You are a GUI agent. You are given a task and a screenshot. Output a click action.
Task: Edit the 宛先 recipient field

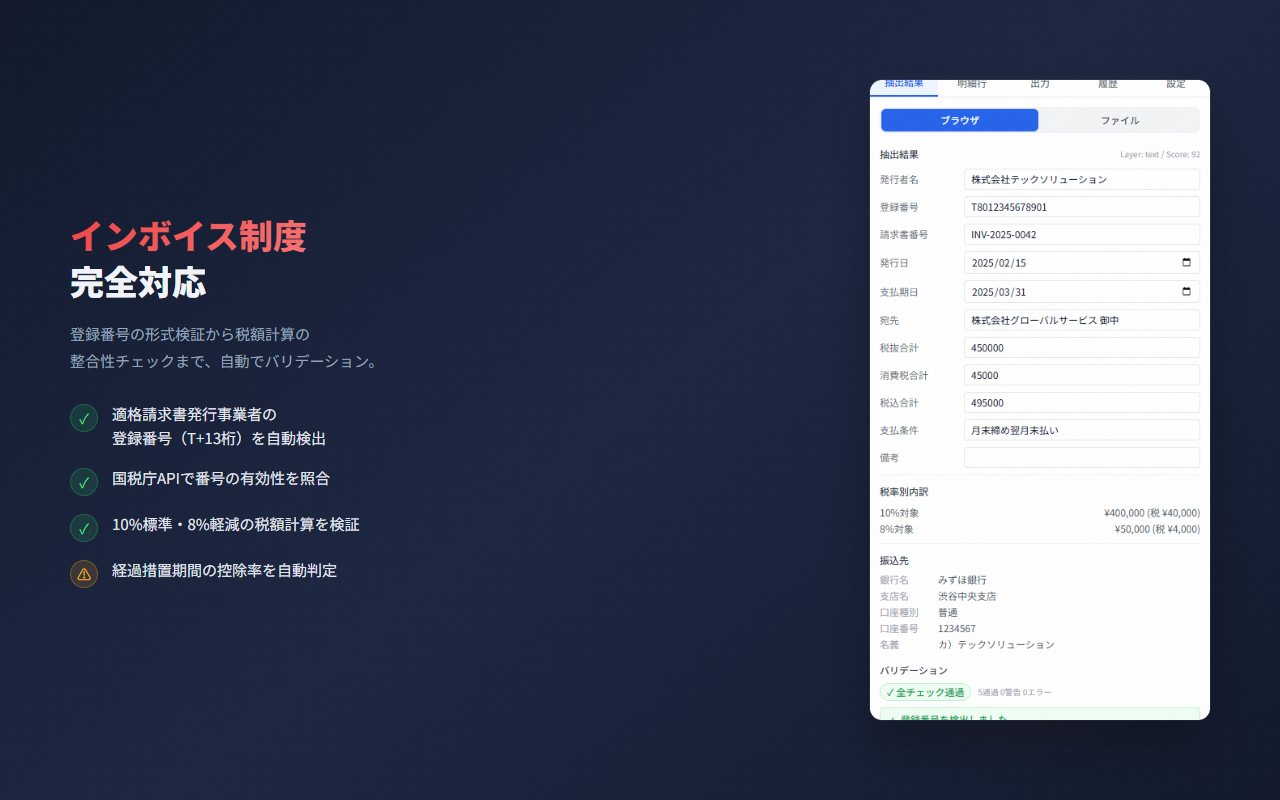point(1082,320)
